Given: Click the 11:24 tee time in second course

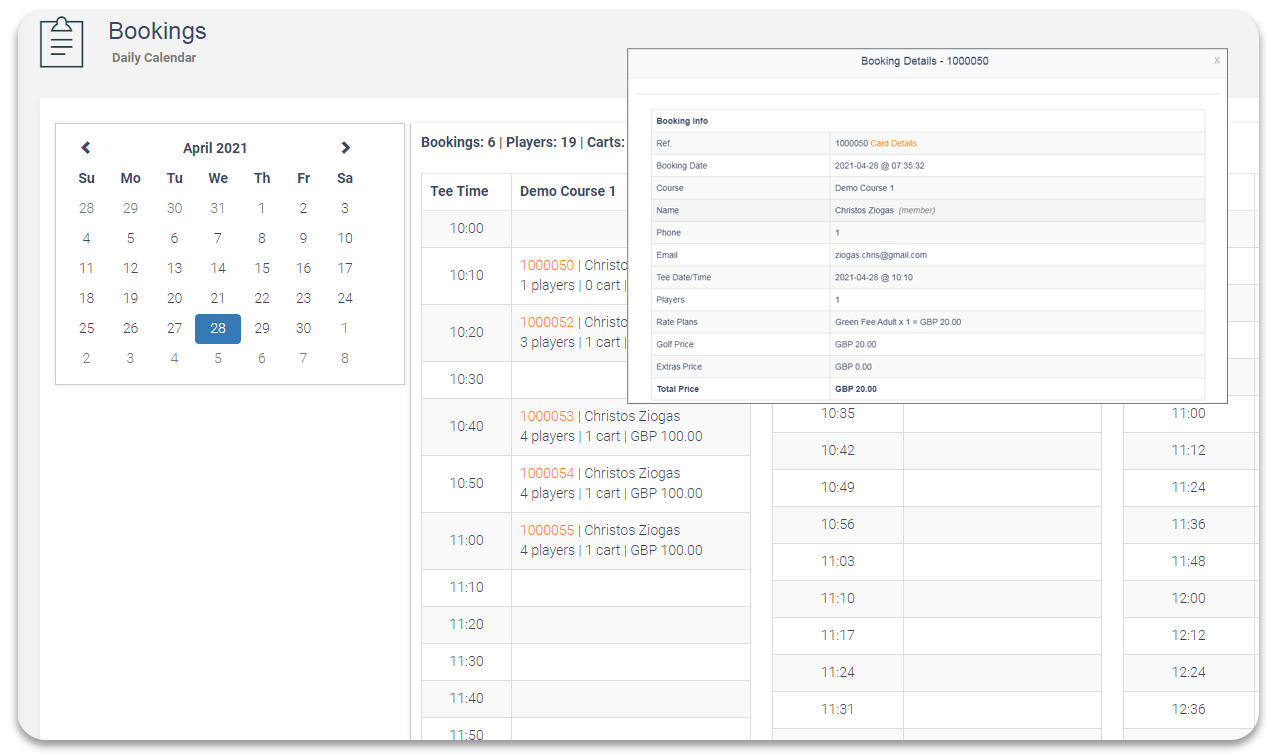Looking at the screenshot, I should (x=838, y=672).
